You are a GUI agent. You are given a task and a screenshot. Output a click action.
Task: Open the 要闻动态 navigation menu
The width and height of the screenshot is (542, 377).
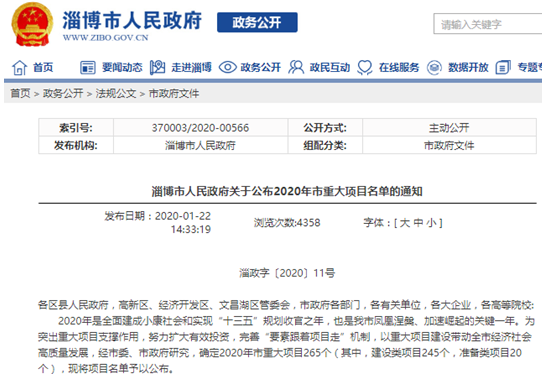click(x=122, y=67)
